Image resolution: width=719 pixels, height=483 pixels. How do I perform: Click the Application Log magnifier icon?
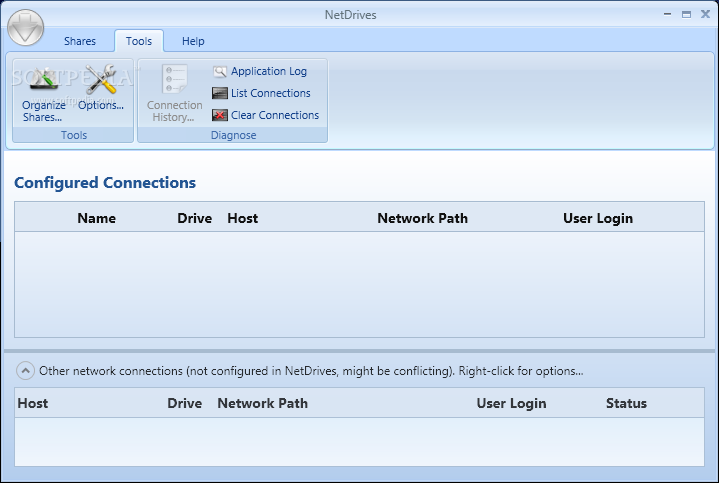point(220,72)
